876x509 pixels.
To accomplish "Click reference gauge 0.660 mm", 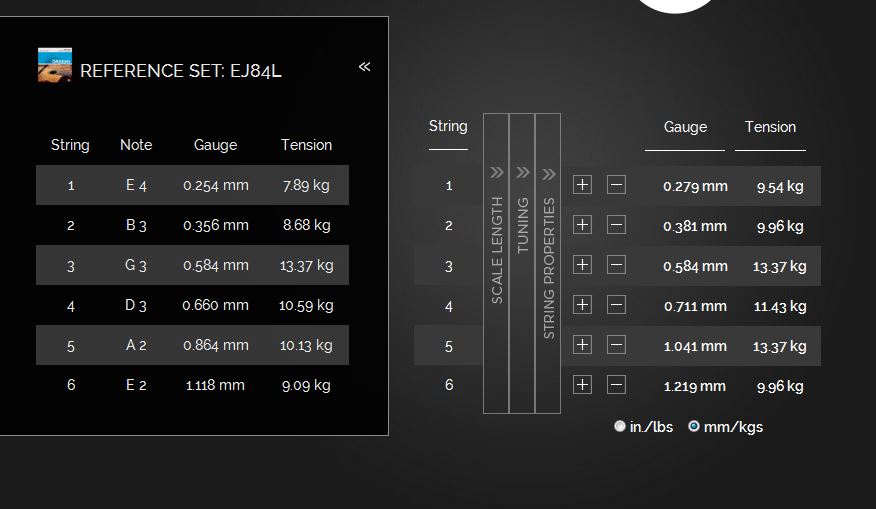I will (216, 305).
